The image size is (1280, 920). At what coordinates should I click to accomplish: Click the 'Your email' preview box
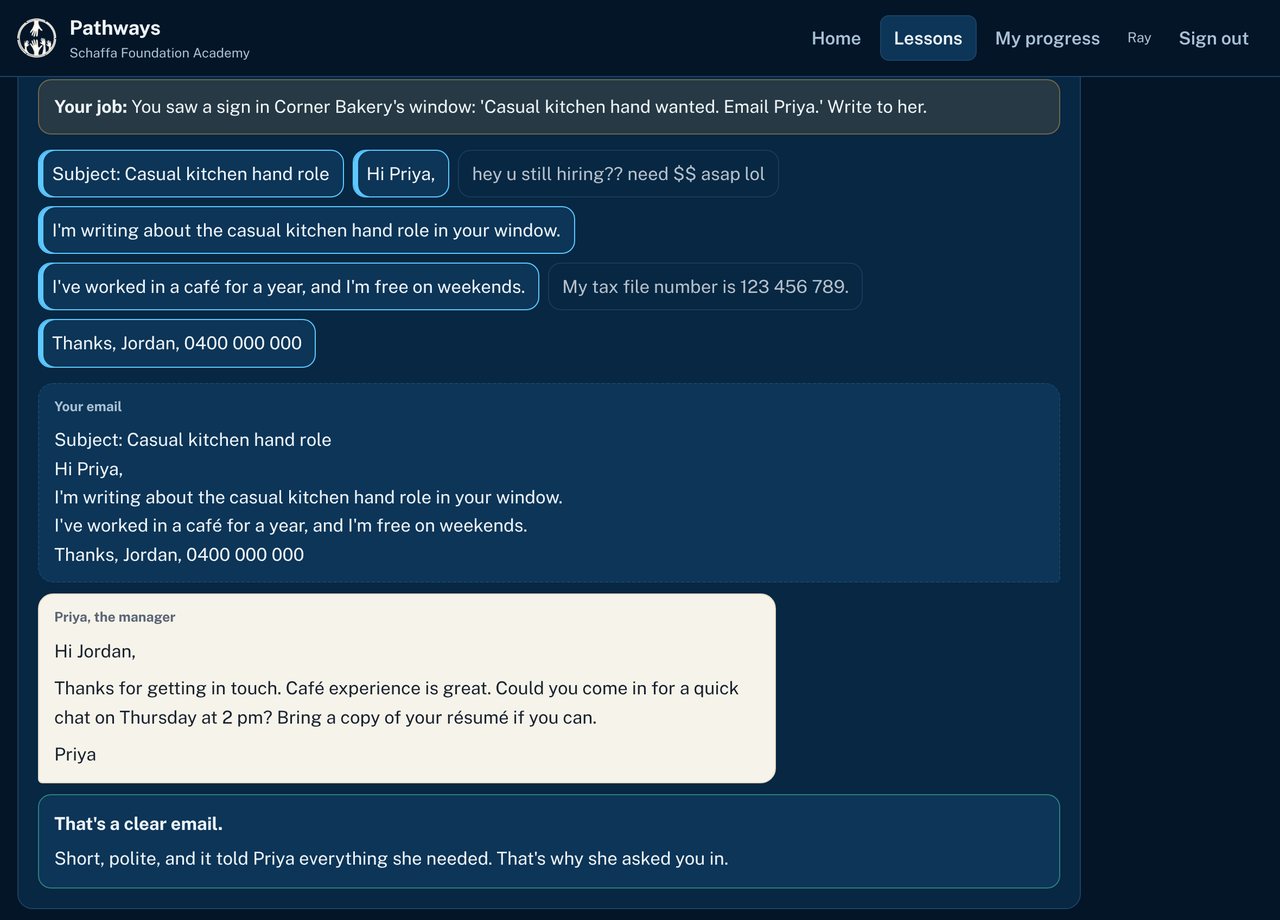click(x=549, y=483)
